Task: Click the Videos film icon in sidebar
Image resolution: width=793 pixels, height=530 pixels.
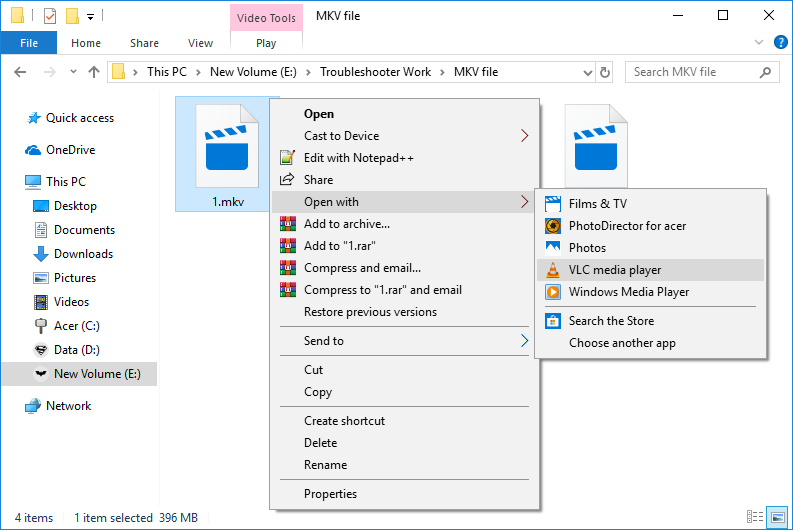Action: [40, 302]
